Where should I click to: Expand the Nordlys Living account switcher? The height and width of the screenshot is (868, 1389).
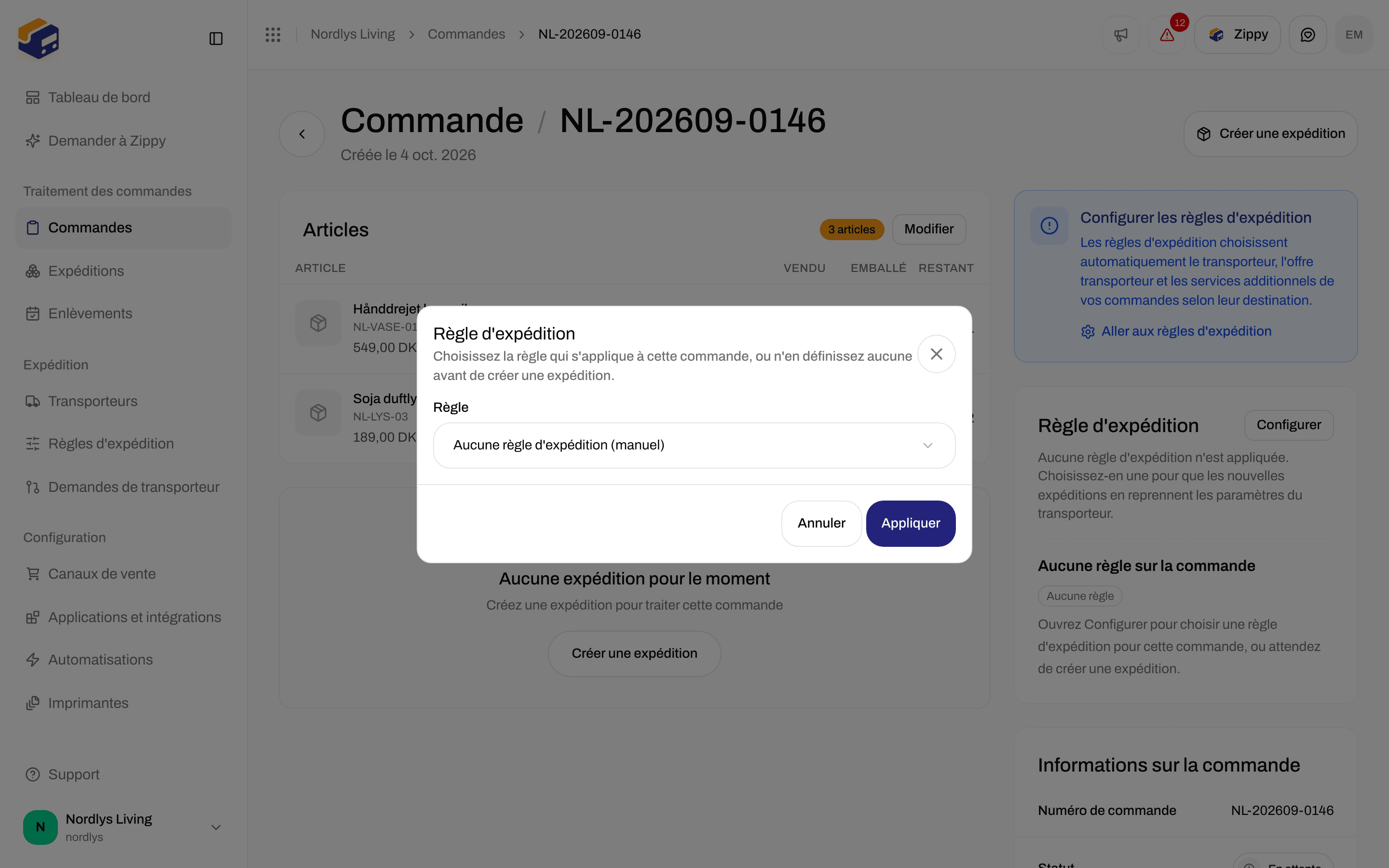123,827
